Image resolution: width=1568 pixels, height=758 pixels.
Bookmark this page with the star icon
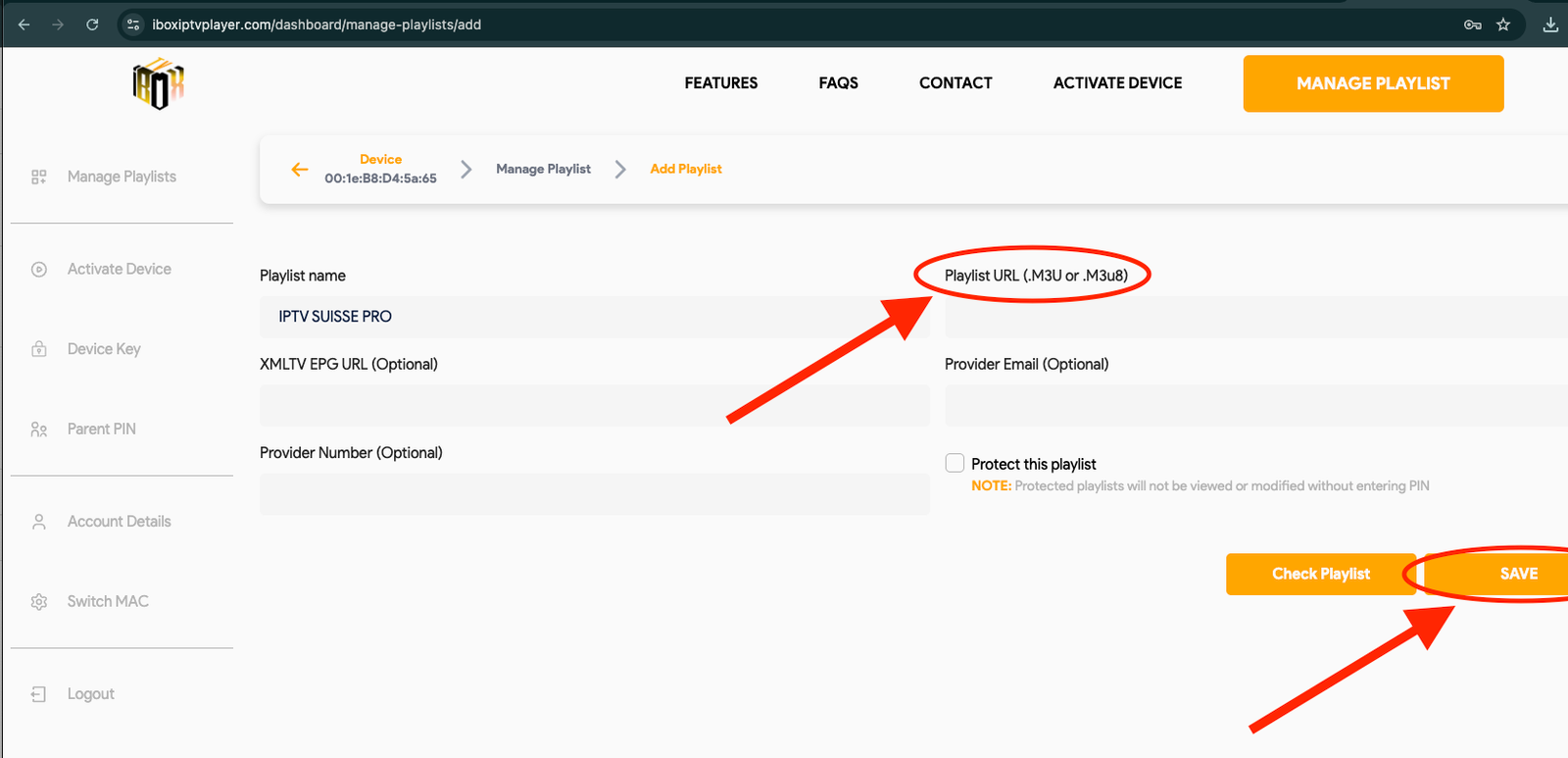coord(1503,25)
